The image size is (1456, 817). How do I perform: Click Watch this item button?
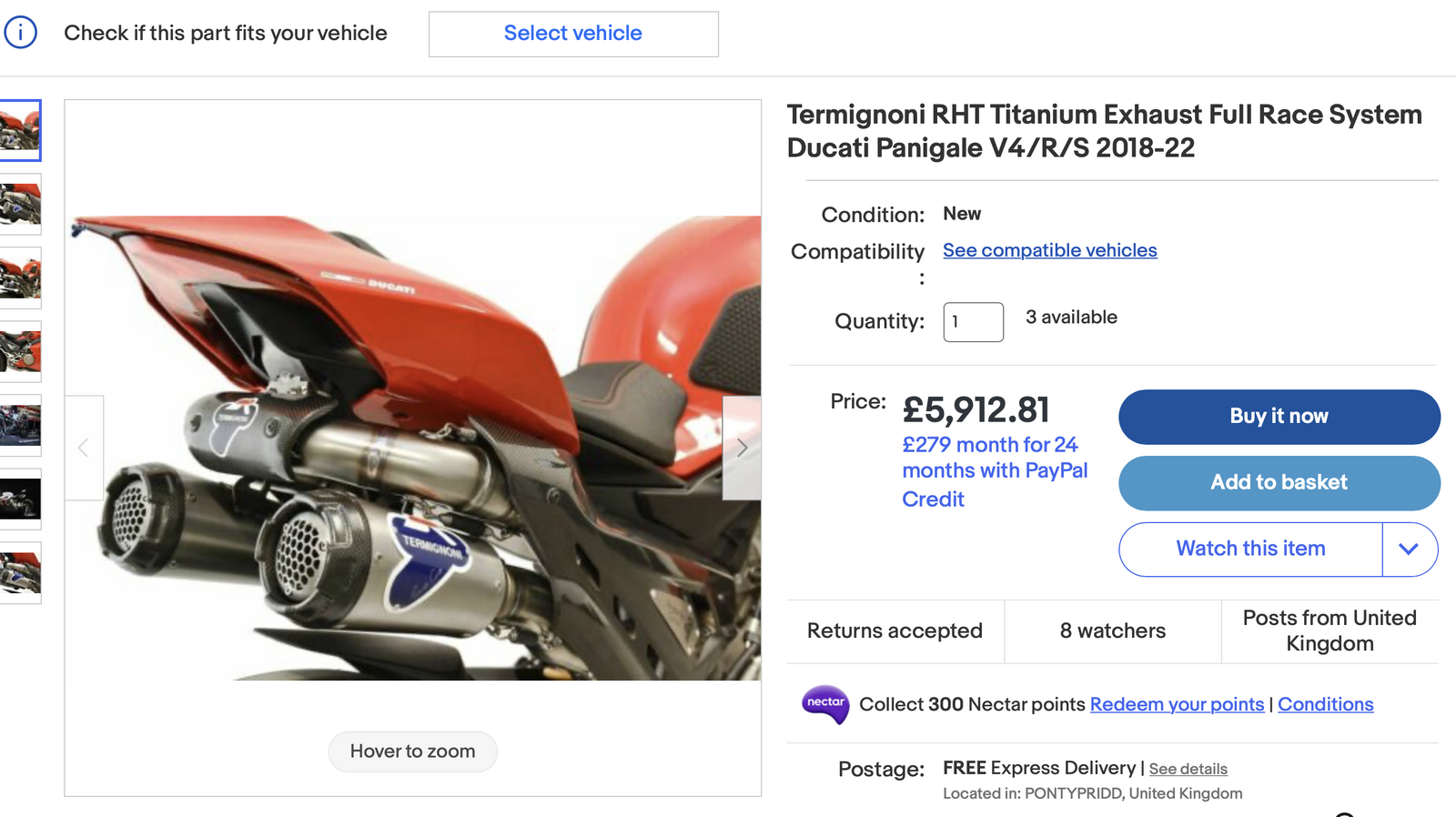pos(1250,550)
